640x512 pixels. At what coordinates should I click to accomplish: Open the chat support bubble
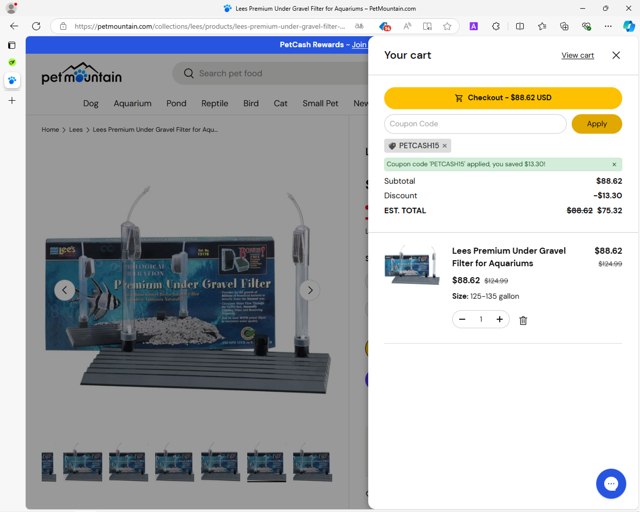611,484
